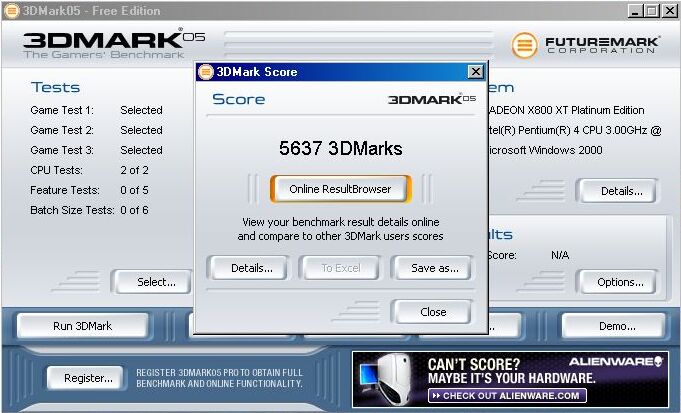This screenshot has width=681, height=413.
Task: Click the Tests section heading
Action: [x=56, y=87]
